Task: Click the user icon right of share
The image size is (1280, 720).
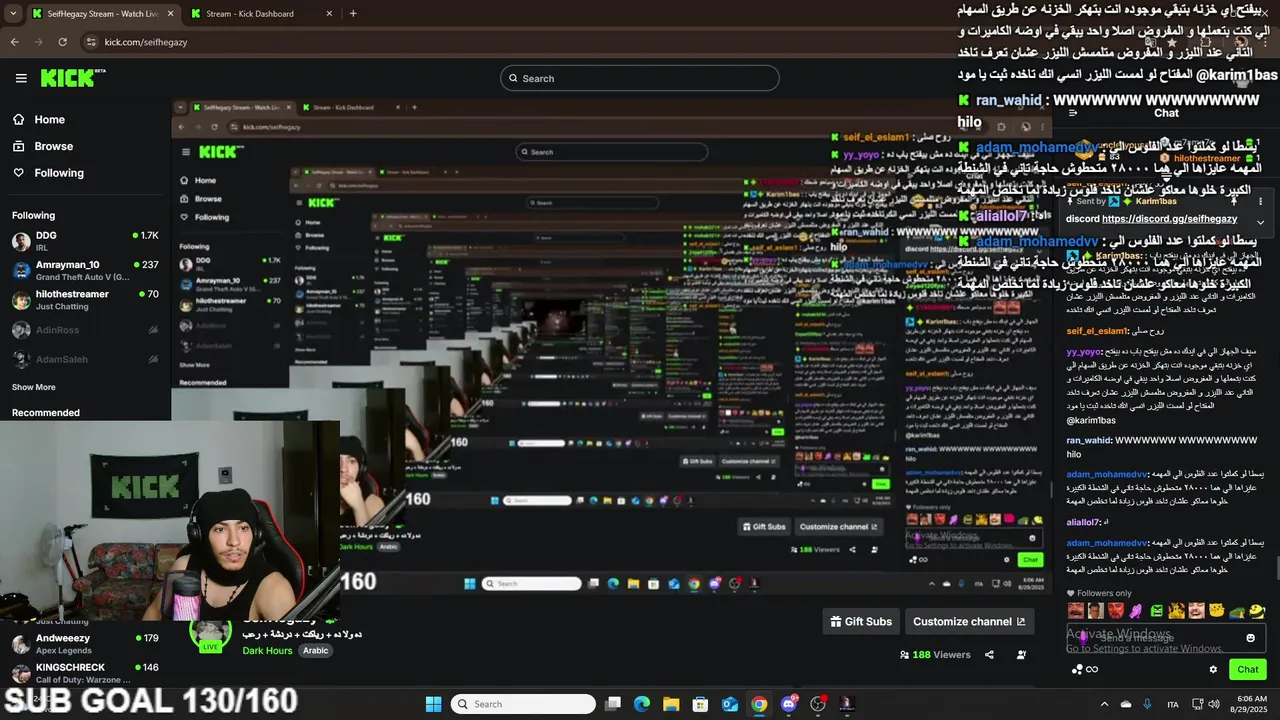Action: click(x=1021, y=655)
